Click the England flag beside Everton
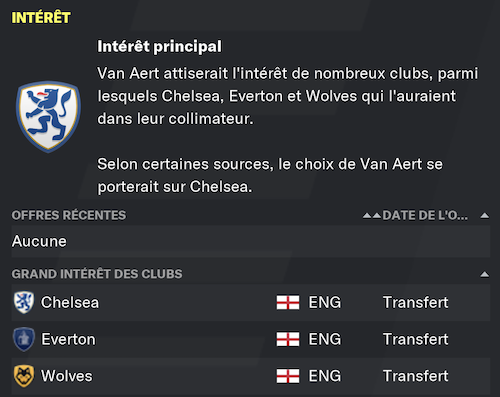 point(288,339)
